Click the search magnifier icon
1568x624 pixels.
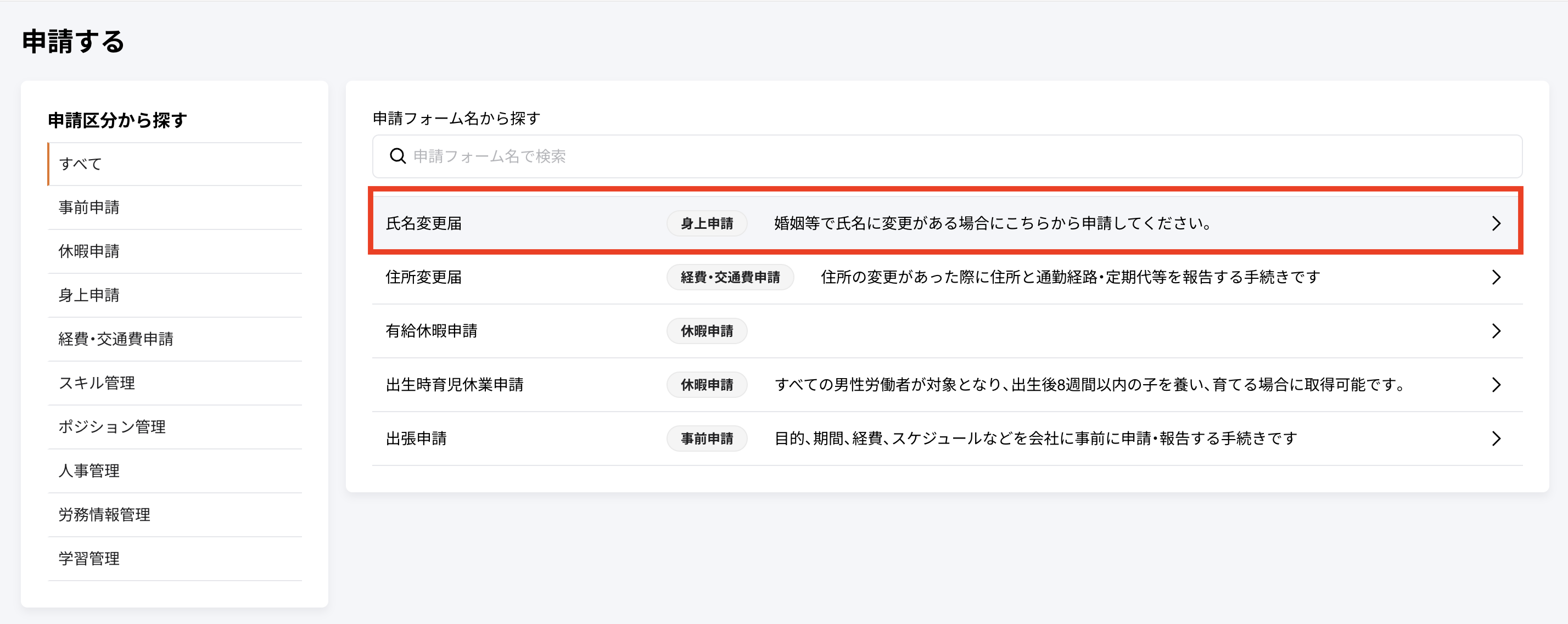pos(397,156)
